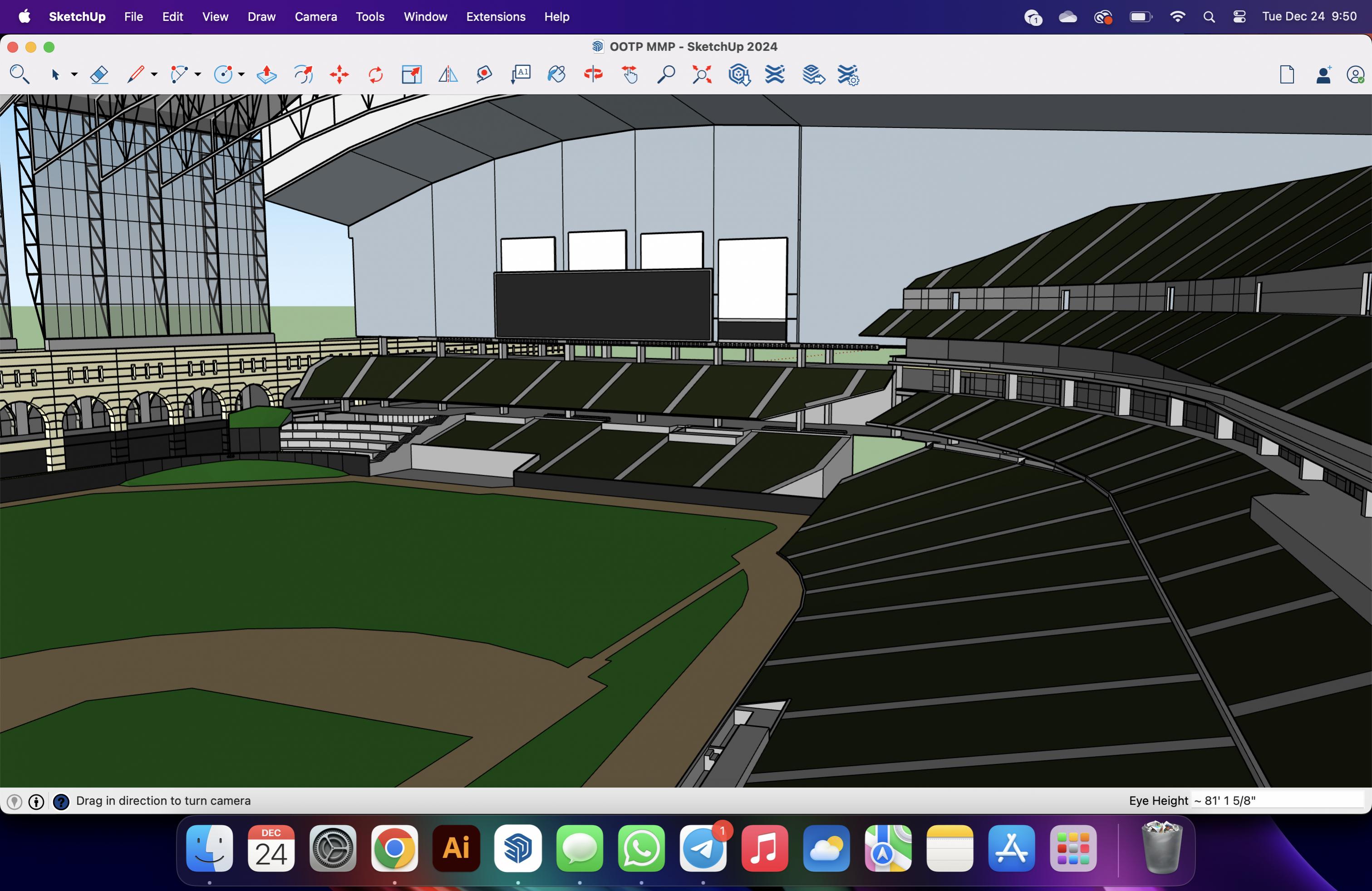This screenshot has width=1372, height=891.
Task: Click the Search SketchUp magnifier icon
Action: click(20, 74)
